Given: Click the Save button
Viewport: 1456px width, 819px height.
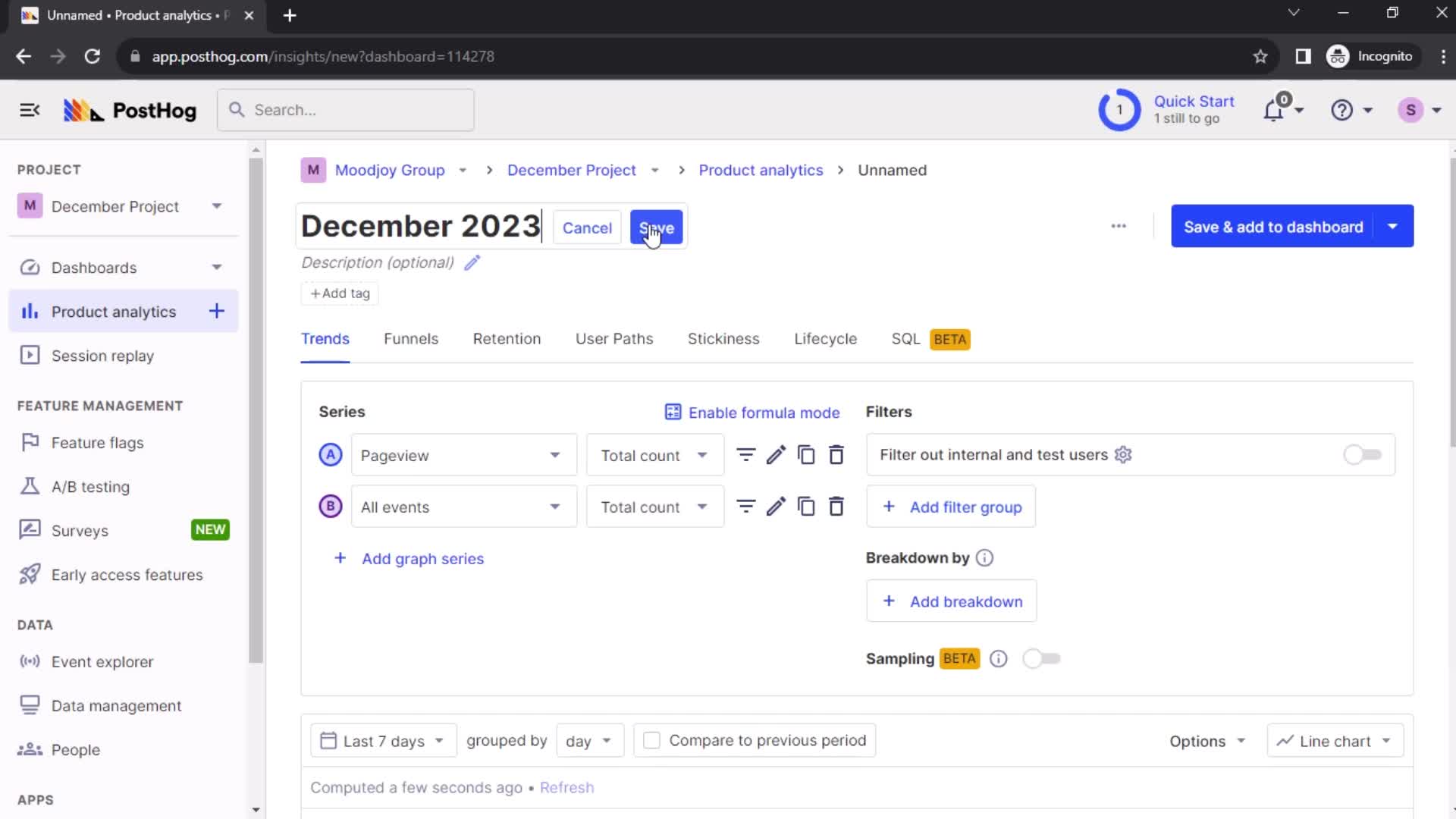Looking at the screenshot, I should point(656,227).
